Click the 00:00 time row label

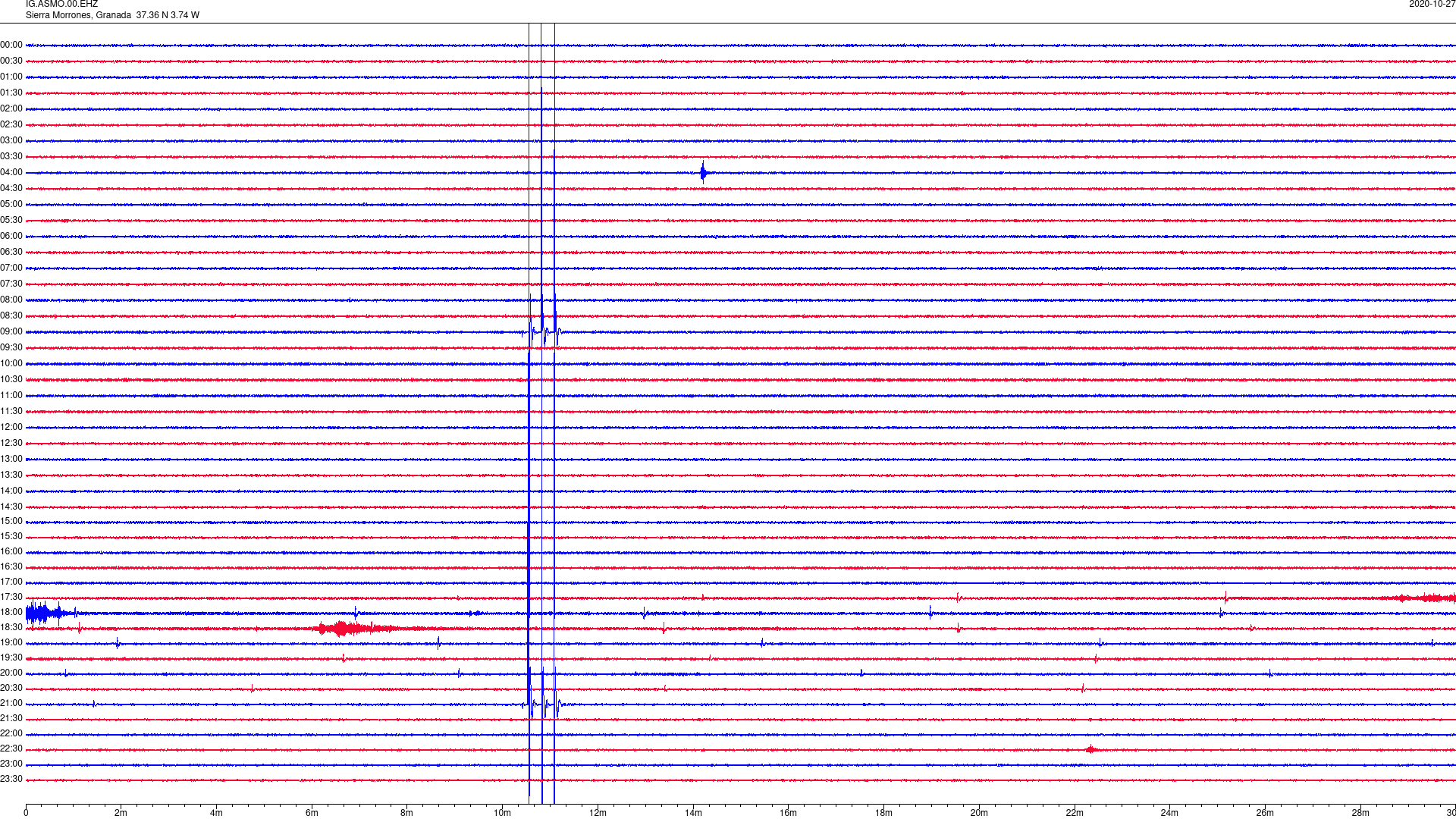tap(11, 45)
